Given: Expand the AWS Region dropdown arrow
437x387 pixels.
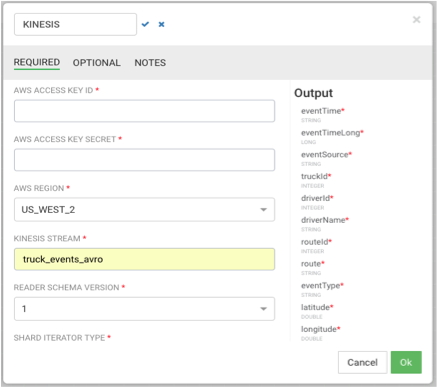Looking at the screenshot, I should [263, 210].
